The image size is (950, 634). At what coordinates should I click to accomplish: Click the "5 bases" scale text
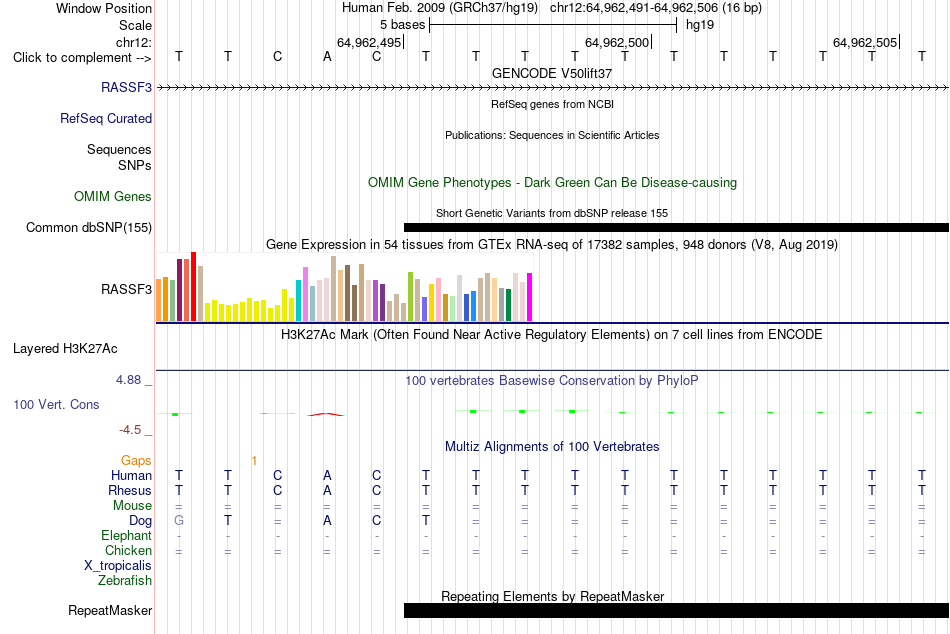coord(402,25)
